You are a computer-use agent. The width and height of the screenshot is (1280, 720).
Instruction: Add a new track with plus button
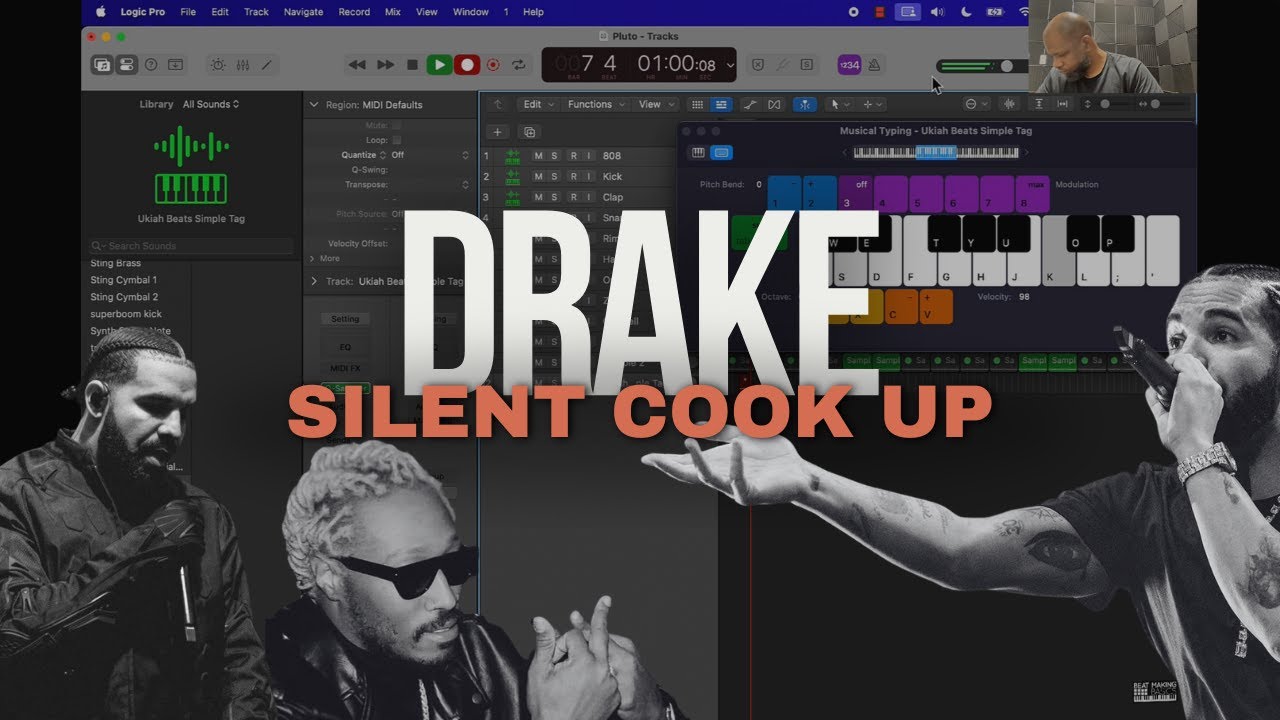coord(498,132)
